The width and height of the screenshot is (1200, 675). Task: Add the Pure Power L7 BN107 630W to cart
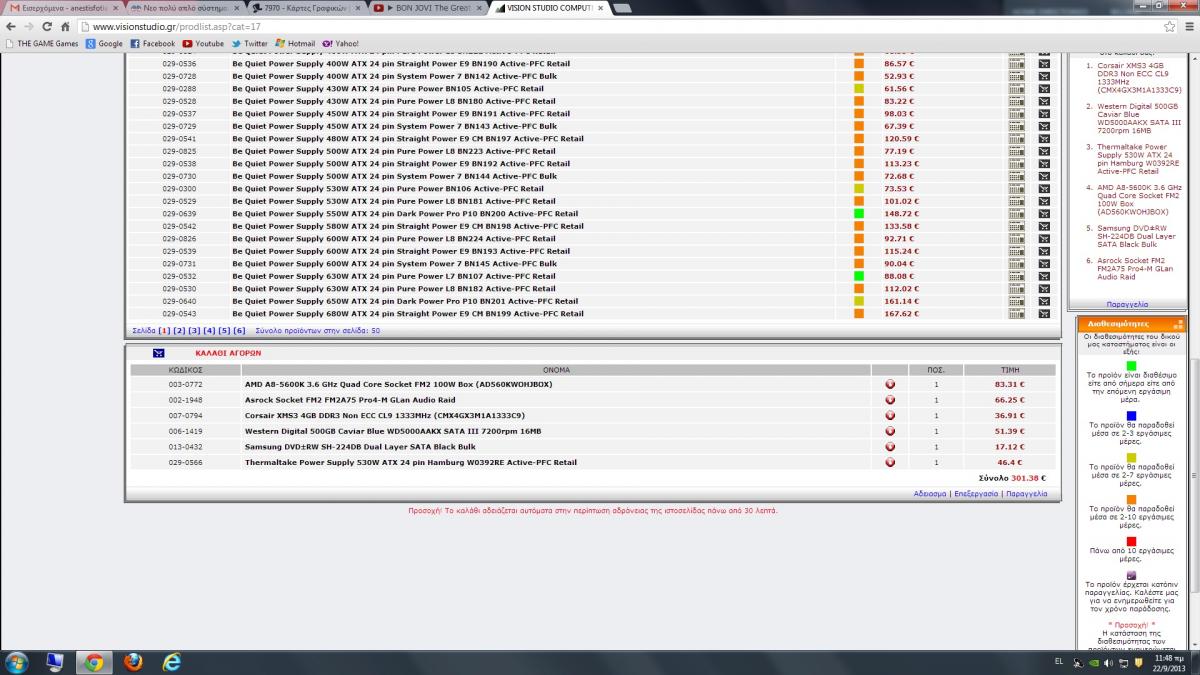[x=1044, y=276]
